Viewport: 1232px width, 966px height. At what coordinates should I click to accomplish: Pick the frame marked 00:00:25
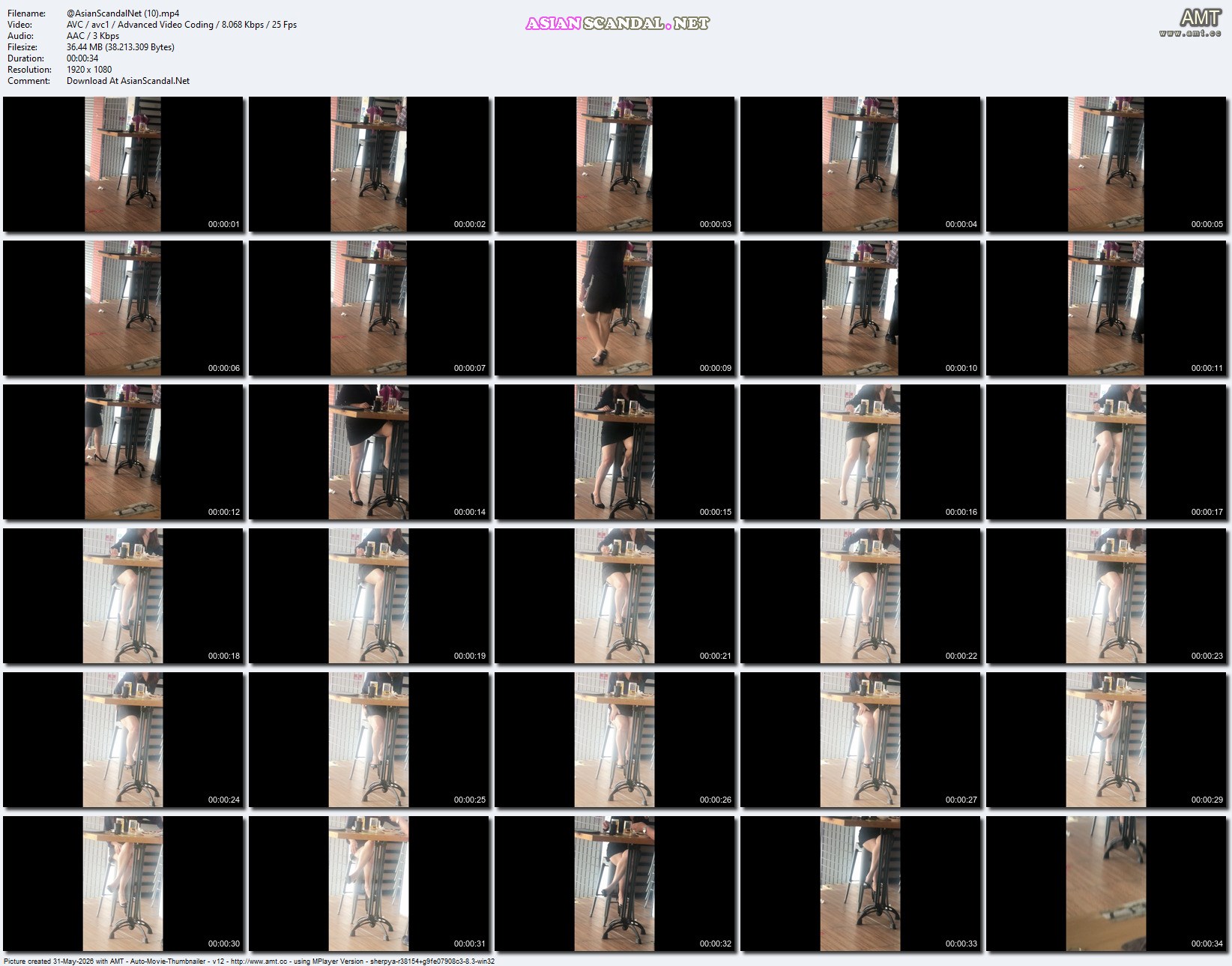tap(369, 740)
